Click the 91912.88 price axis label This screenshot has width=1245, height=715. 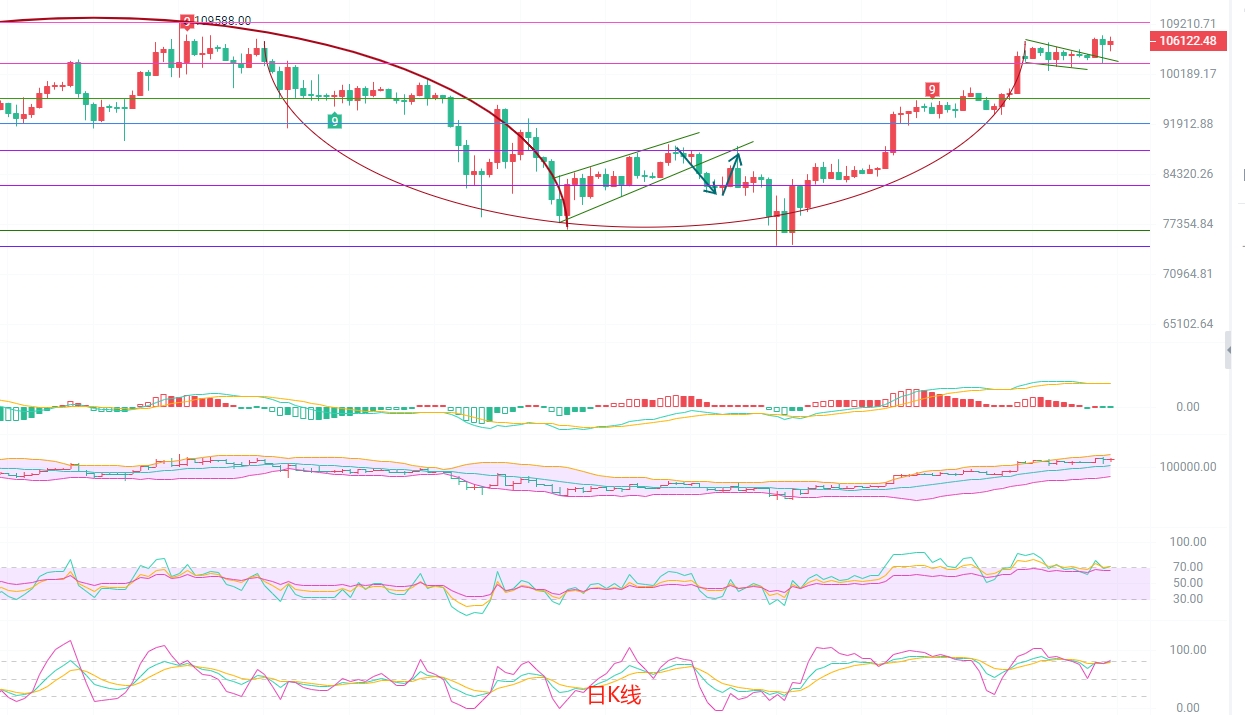1188,124
